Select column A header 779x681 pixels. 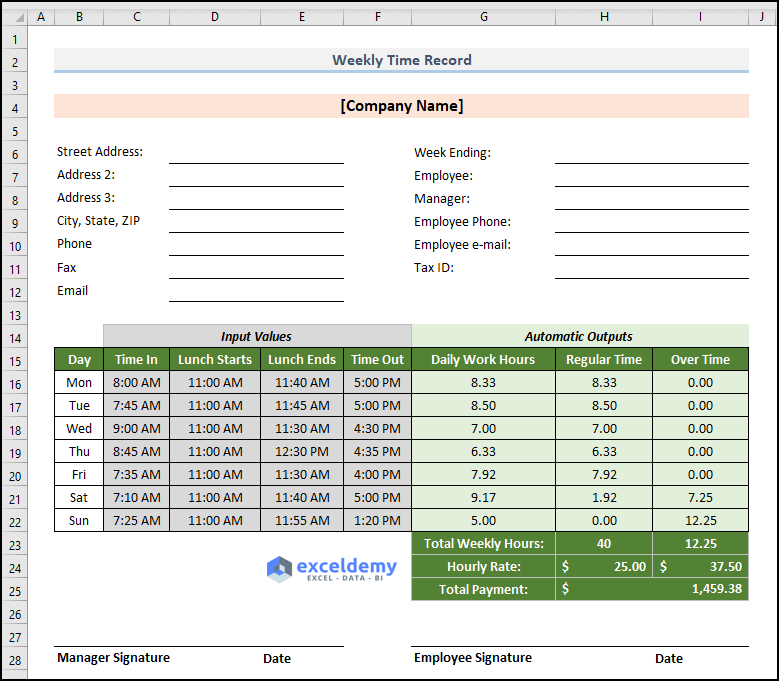41,17
